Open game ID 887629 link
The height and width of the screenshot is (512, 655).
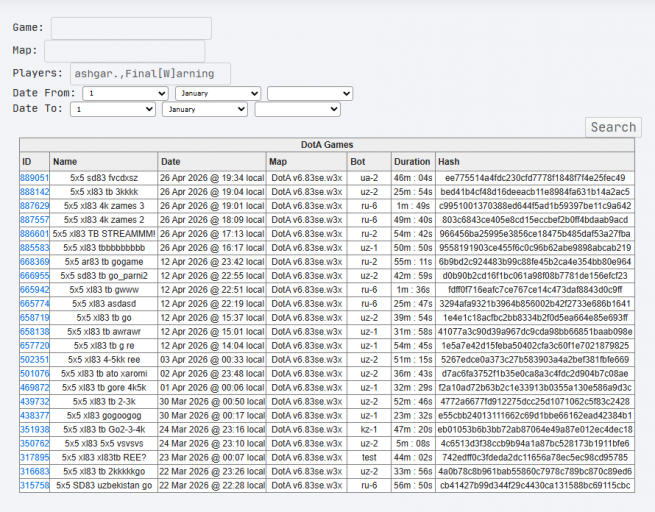[x=35, y=206]
